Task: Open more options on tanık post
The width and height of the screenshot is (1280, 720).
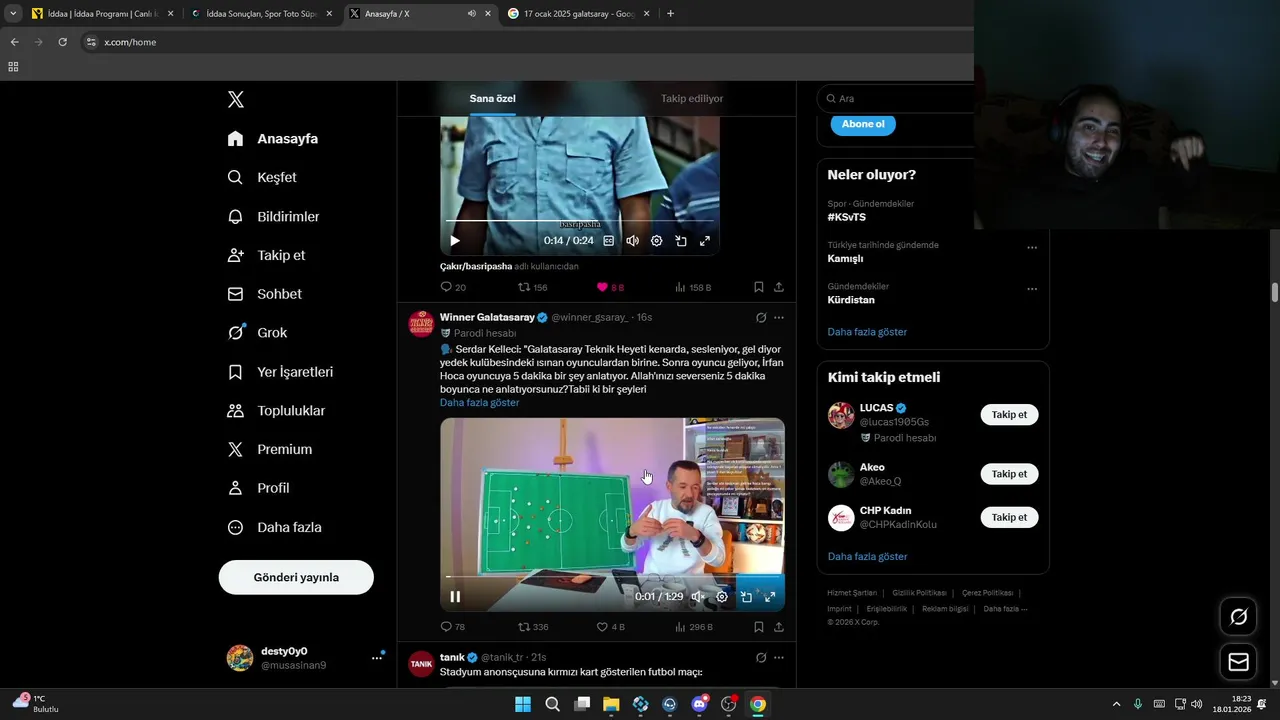Action: (x=779, y=658)
